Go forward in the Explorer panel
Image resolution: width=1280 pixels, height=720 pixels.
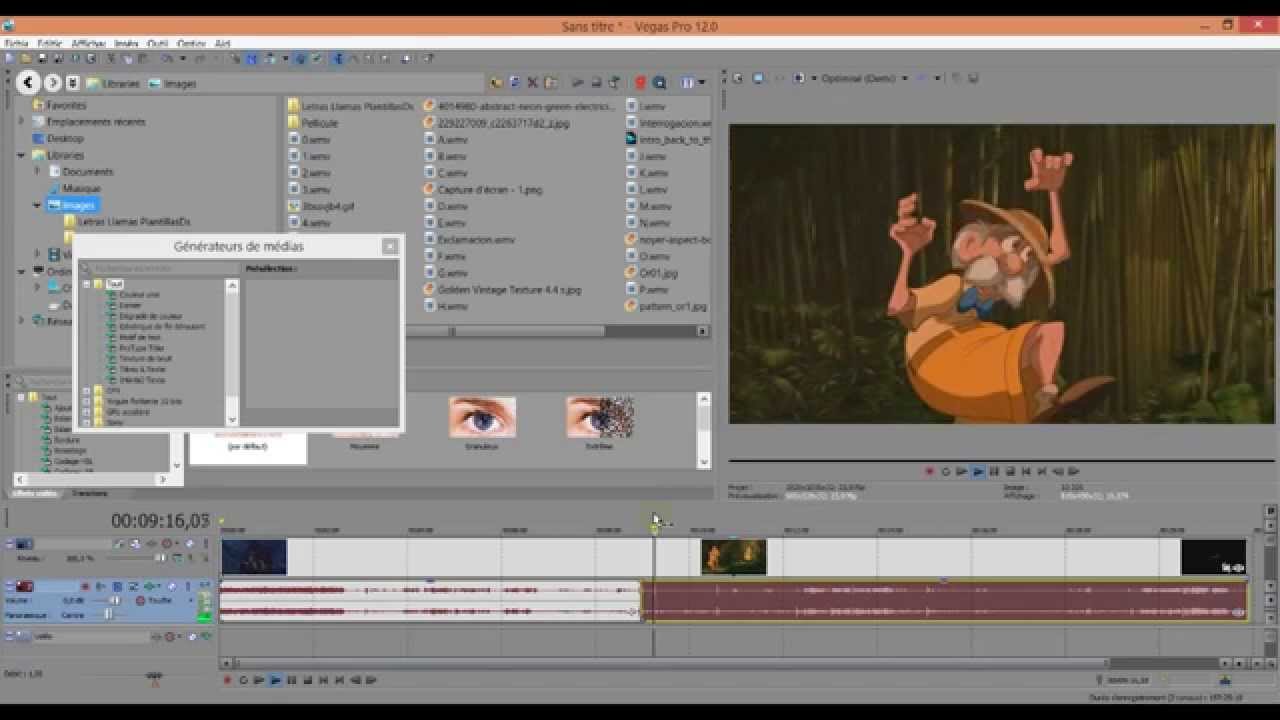(52, 83)
